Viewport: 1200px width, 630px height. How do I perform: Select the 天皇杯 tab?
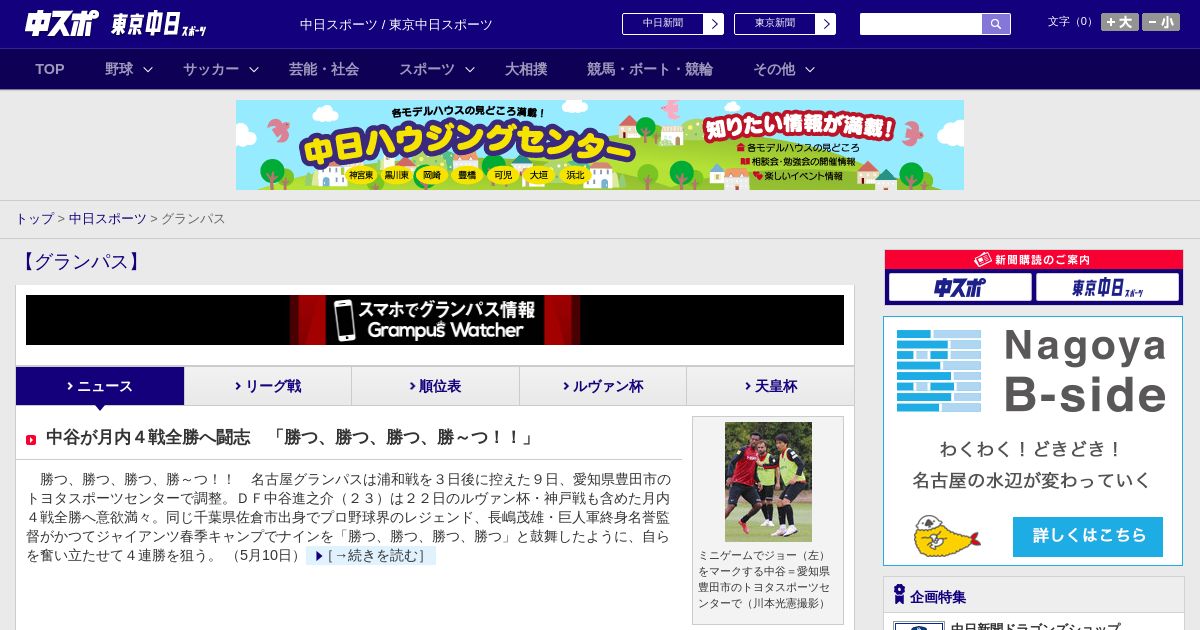(770, 386)
